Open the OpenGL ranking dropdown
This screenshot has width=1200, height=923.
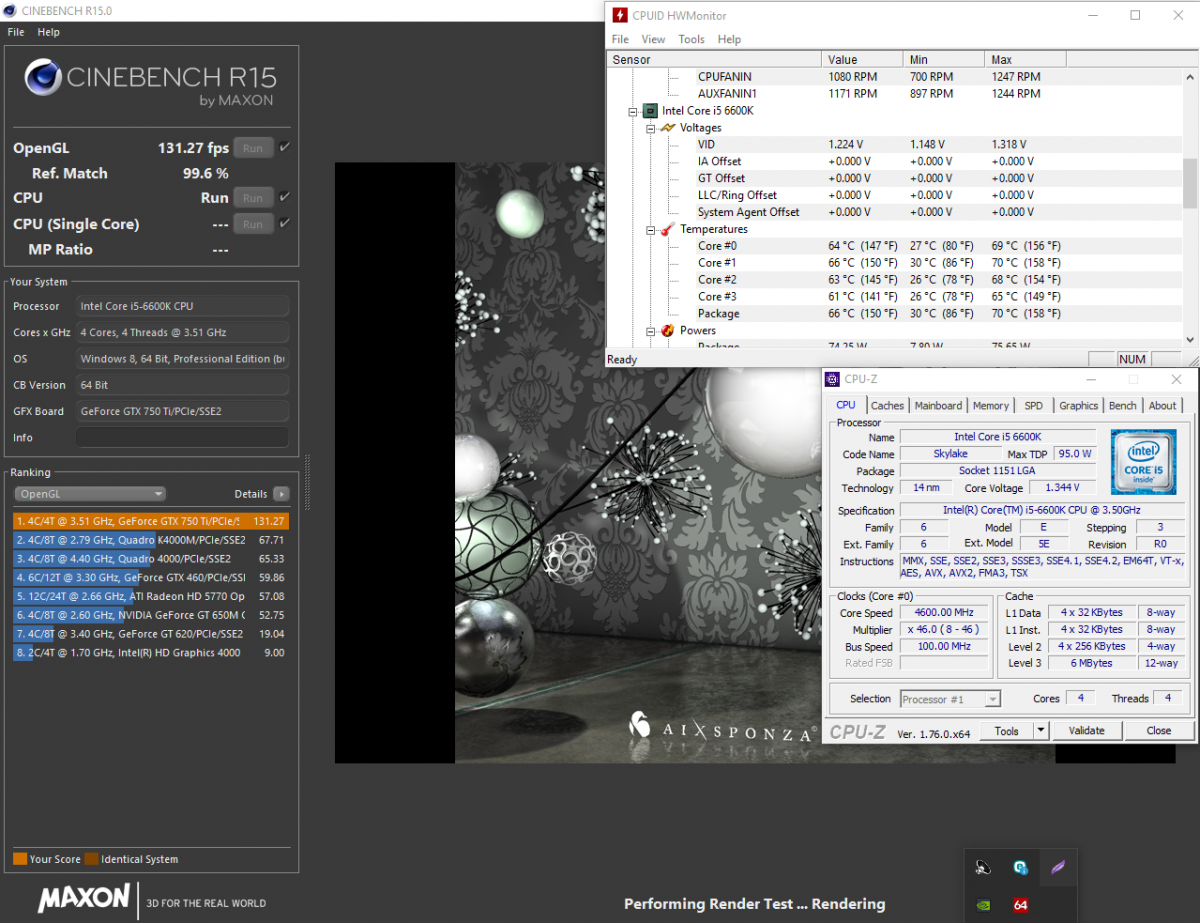coord(90,494)
